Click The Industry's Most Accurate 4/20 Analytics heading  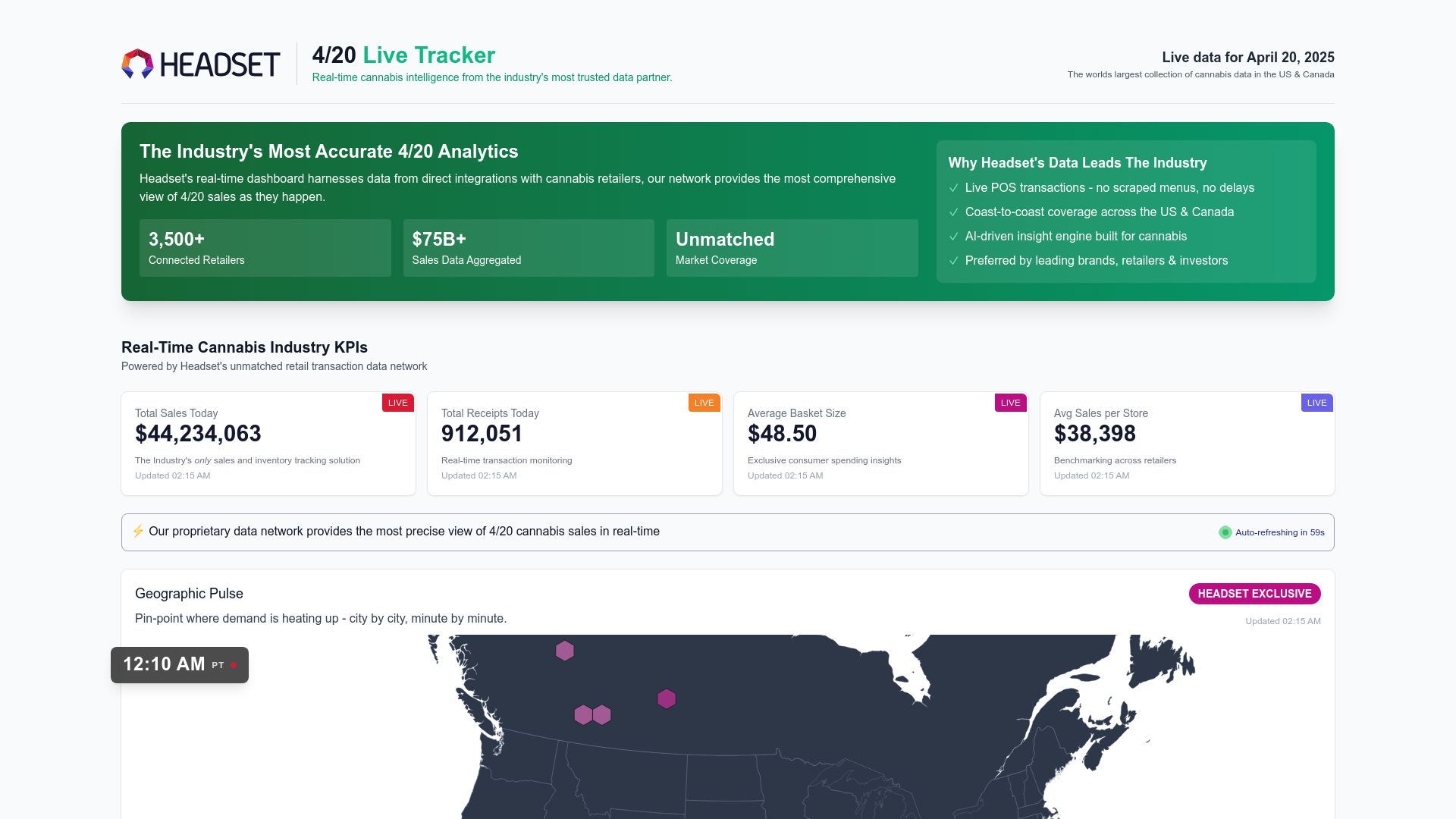tap(329, 152)
